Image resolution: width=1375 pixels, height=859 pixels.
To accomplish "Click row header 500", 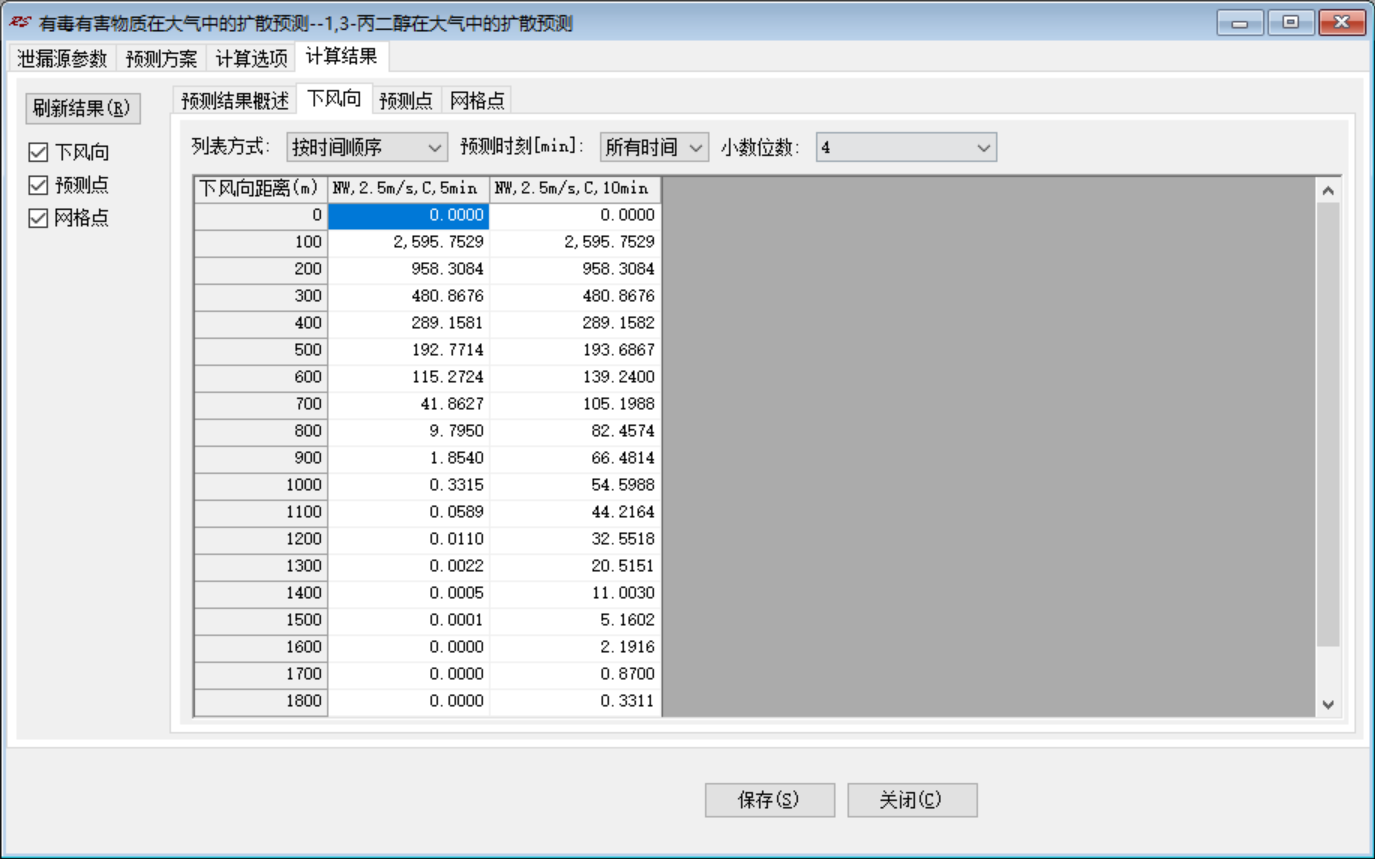I will point(261,350).
